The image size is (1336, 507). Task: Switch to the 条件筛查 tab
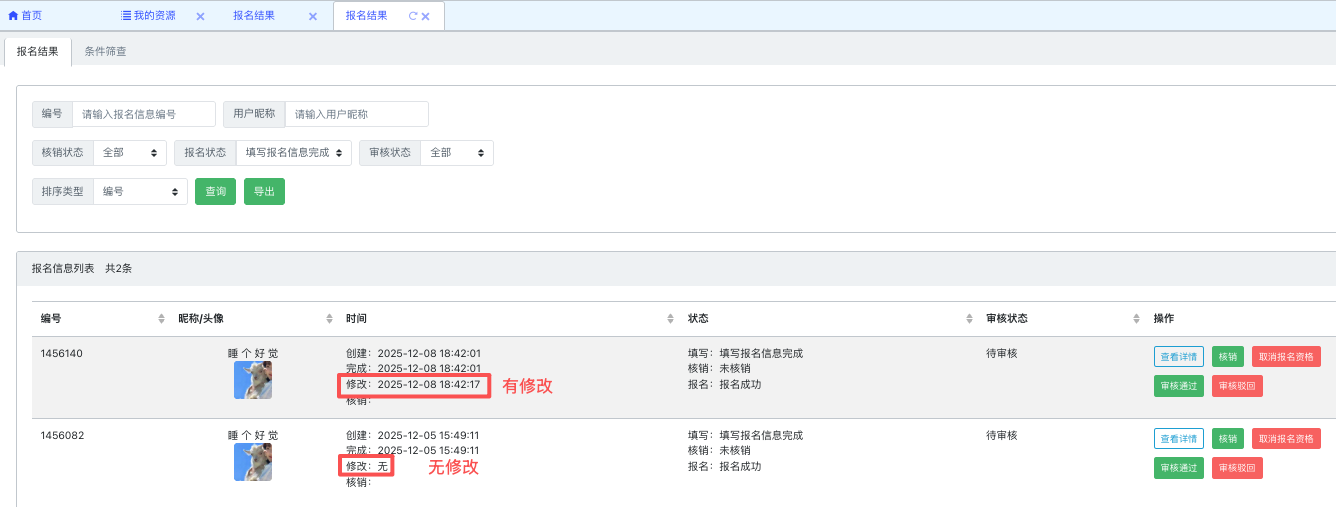[x=105, y=51]
